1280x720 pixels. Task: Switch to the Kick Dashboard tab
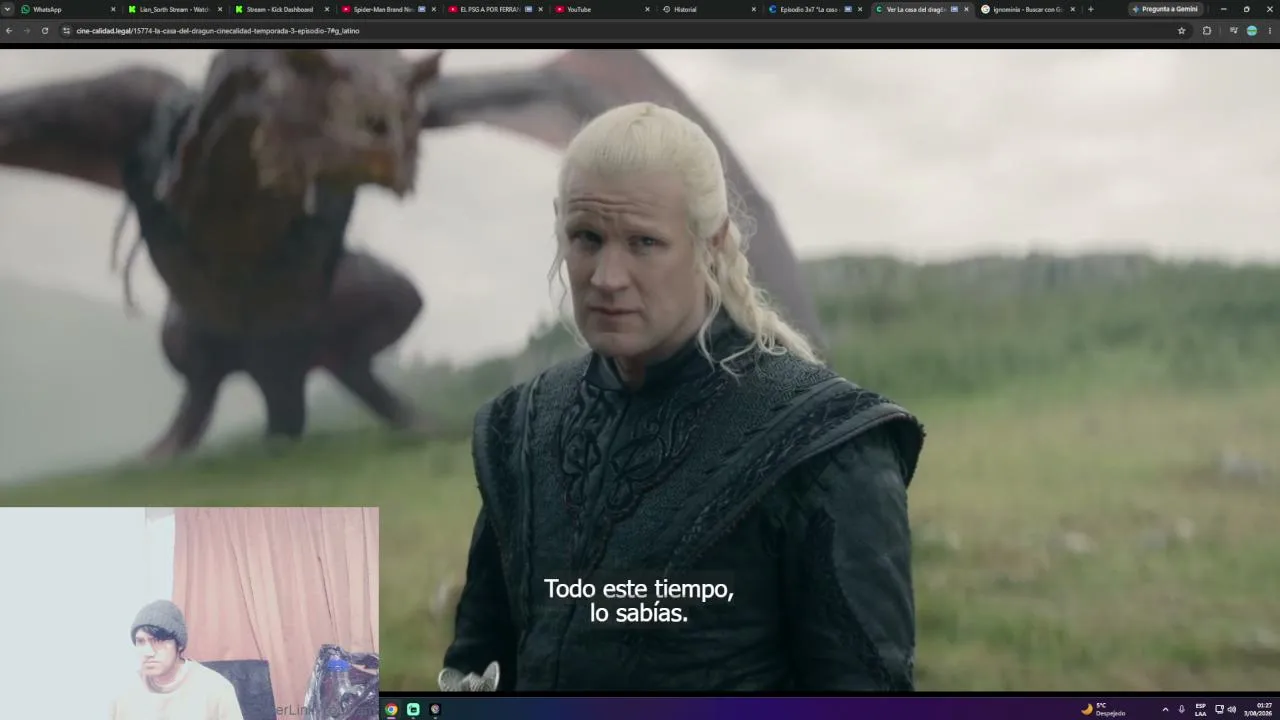(281, 9)
